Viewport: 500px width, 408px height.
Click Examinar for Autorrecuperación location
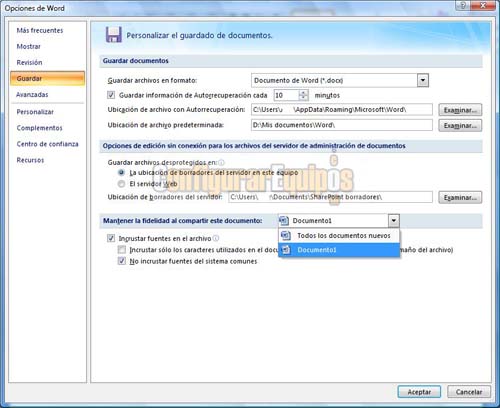click(x=460, y=110)
